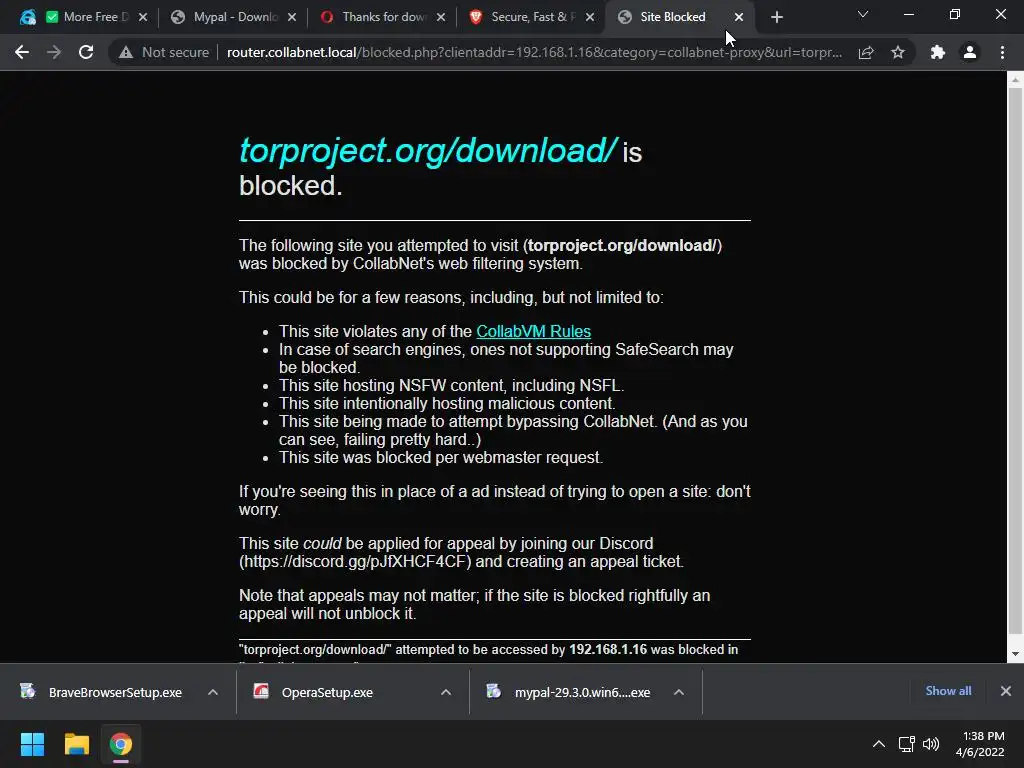
Task: Click the scrollbar up arrow
Action: [x=1015, y=80]
